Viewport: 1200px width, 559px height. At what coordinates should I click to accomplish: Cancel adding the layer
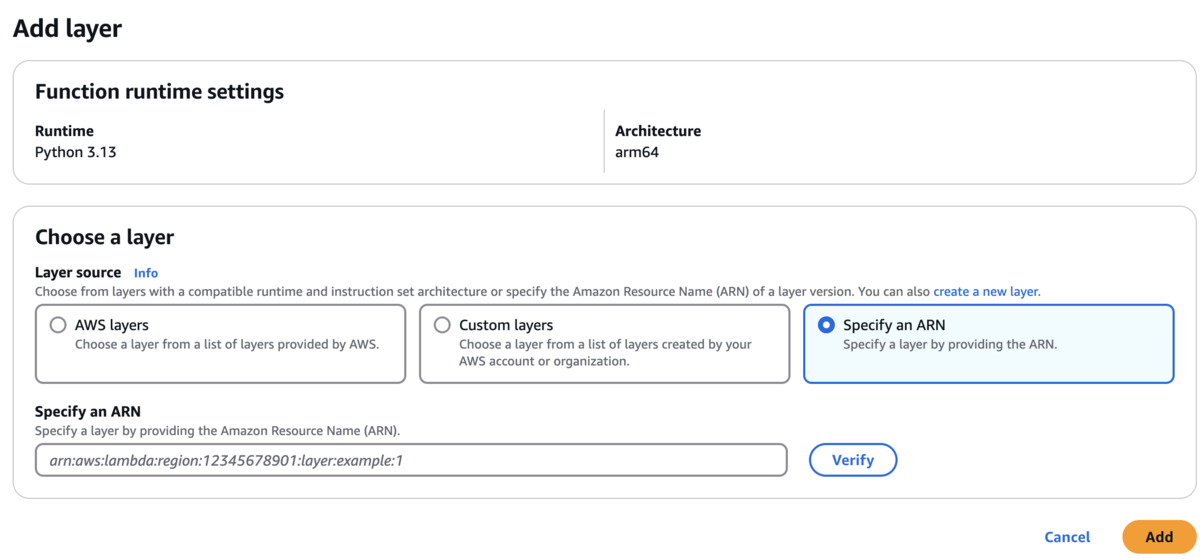tap(1067, 537)
